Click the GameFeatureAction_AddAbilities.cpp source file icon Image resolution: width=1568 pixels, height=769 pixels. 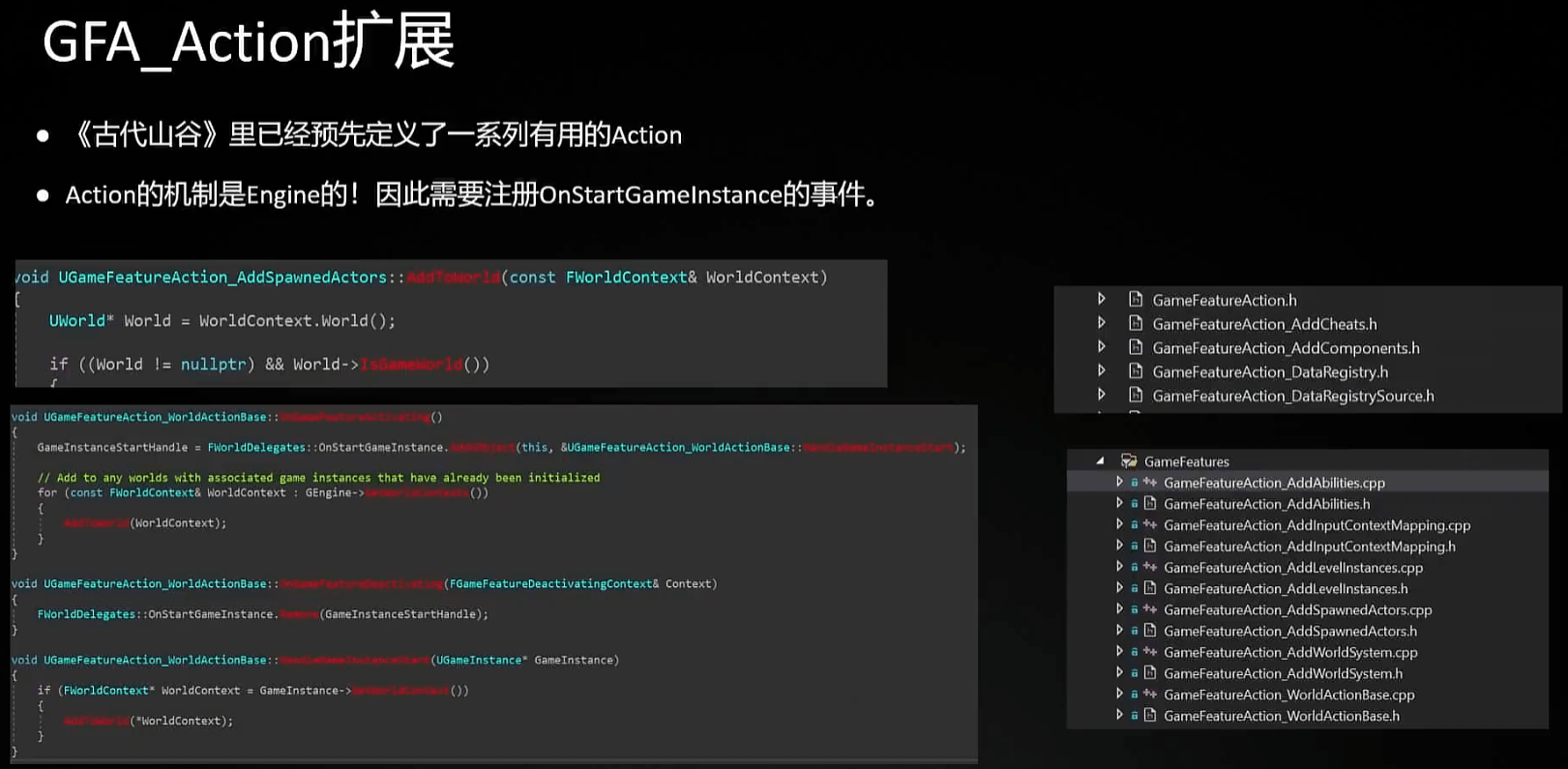[1150, 483]
